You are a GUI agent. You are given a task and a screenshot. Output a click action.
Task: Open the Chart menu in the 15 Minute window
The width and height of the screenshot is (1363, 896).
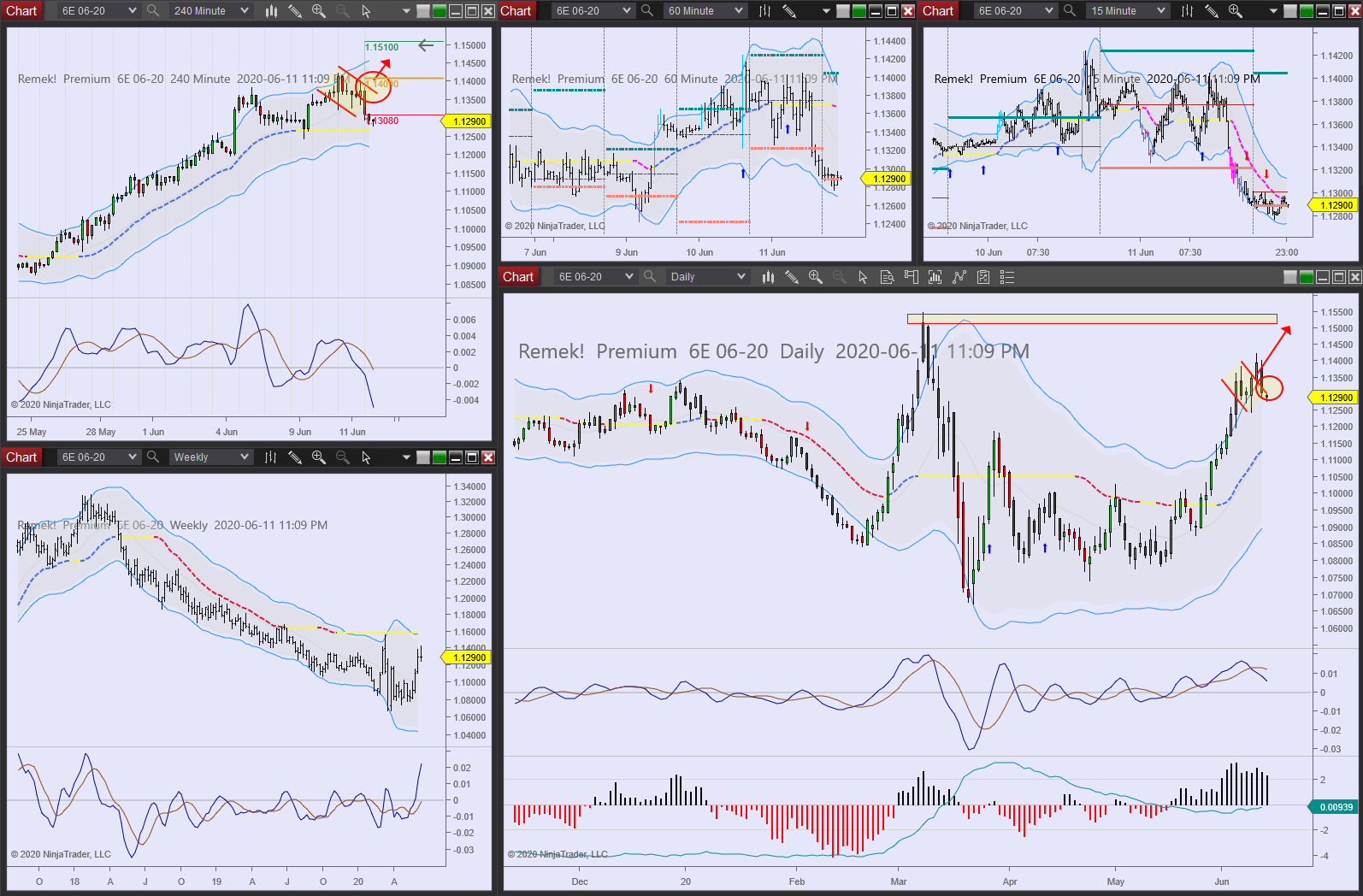938,10
